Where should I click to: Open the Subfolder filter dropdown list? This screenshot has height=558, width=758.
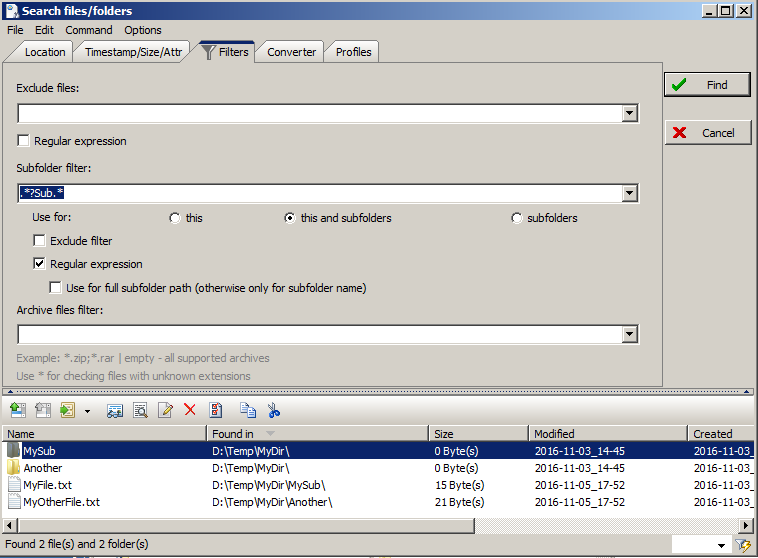[630, 194]
